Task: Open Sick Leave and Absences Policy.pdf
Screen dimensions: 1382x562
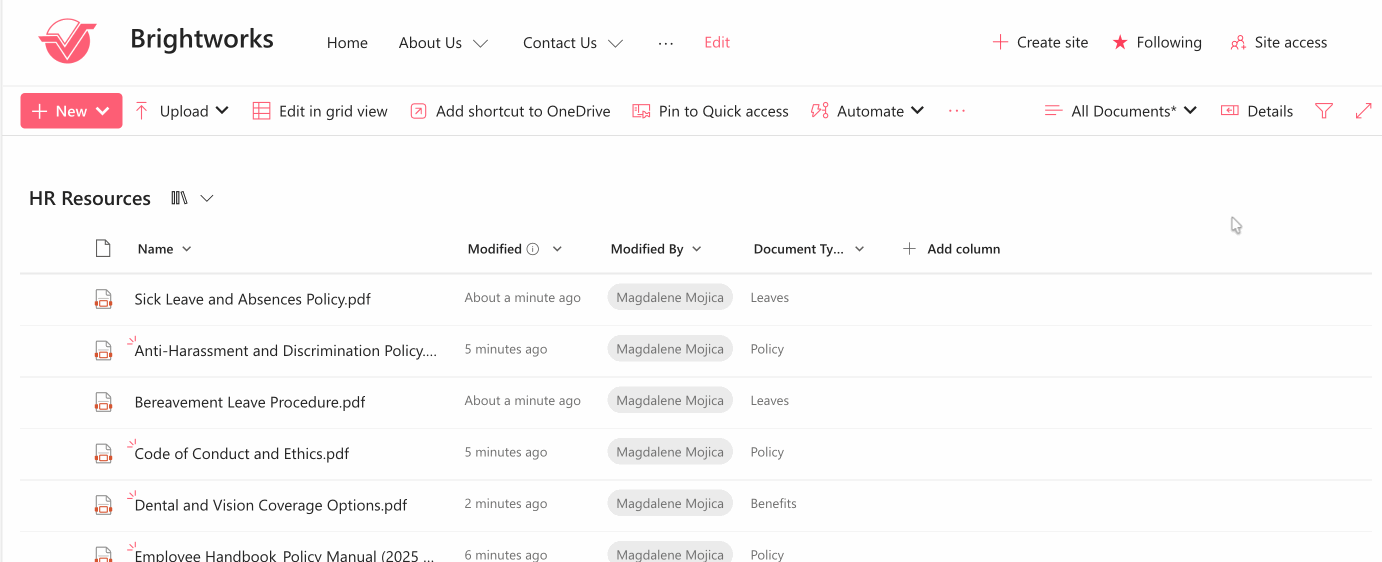Action: 253,299
